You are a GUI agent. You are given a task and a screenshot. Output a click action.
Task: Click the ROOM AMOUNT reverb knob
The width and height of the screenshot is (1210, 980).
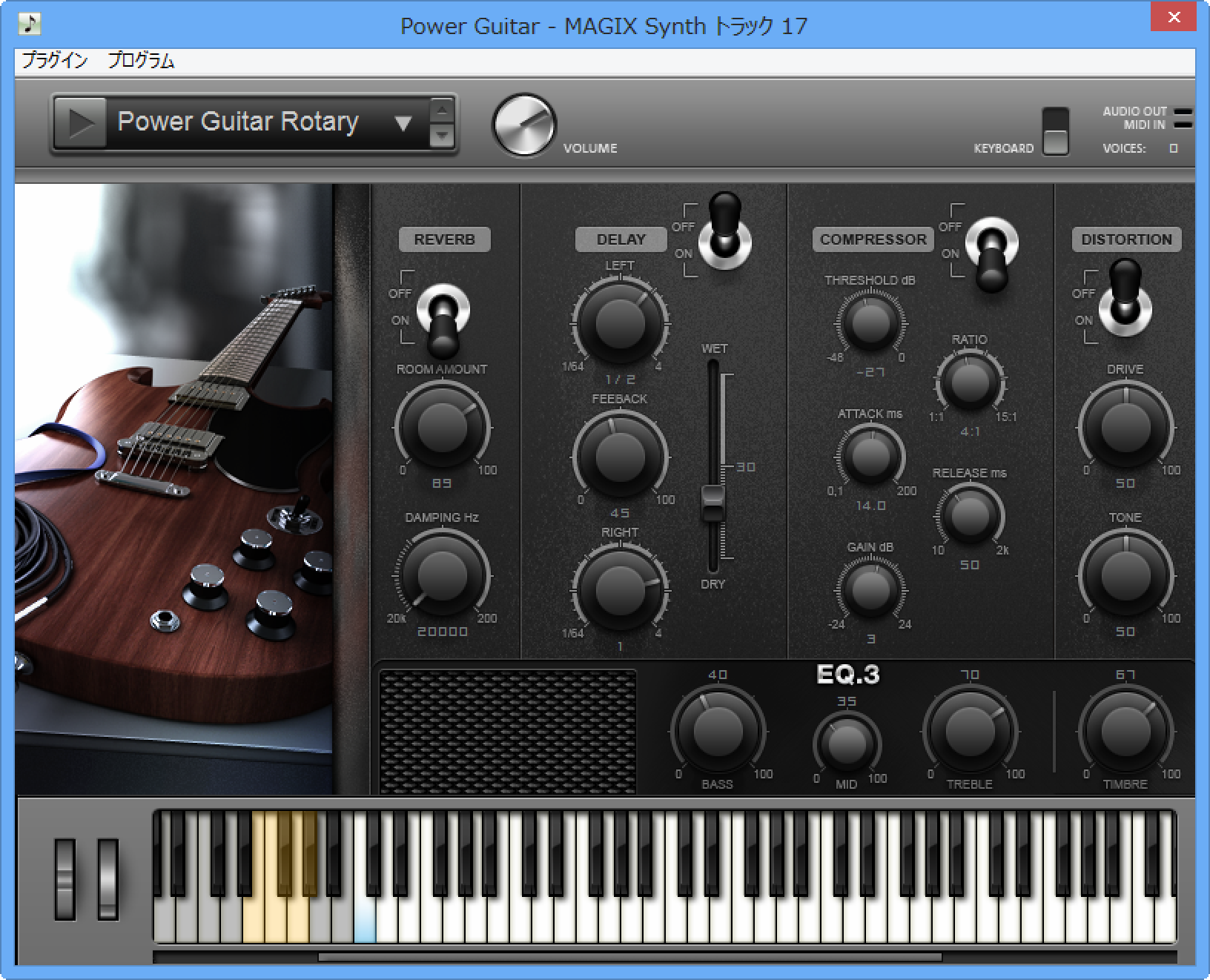(442, 428)
